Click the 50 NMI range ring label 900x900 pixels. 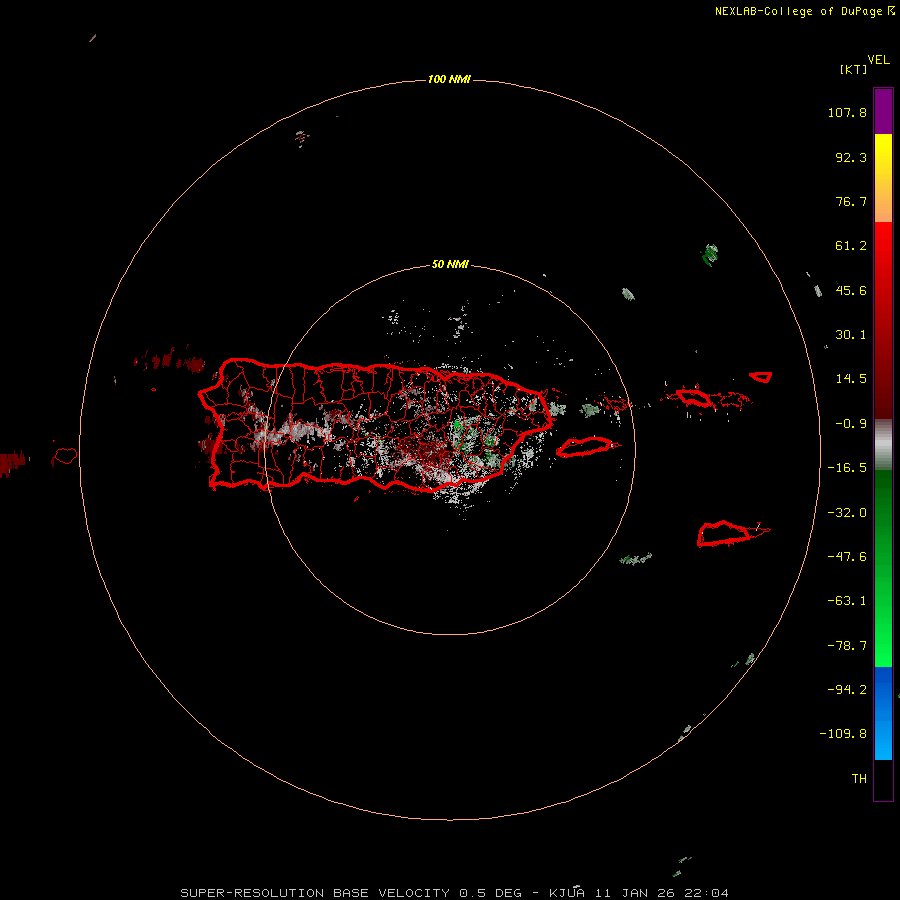pyautogui.click(x=450, y=265)
